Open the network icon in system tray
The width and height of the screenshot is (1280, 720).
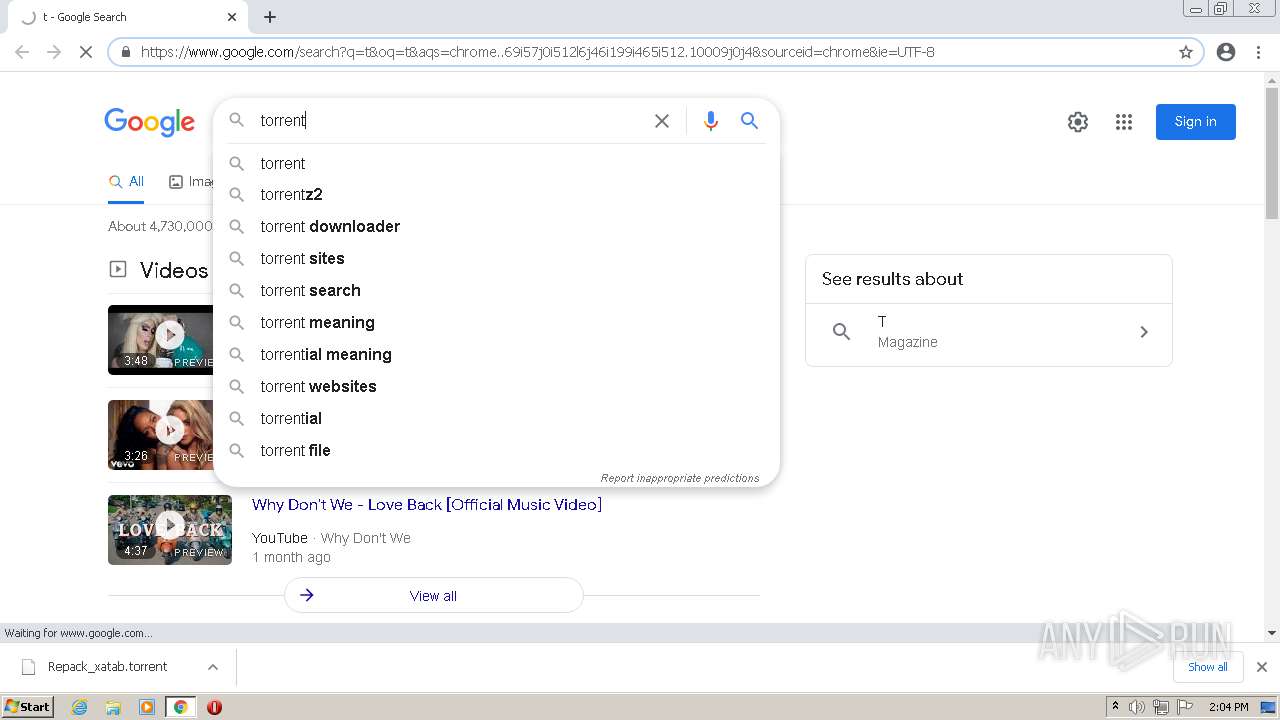[x=1160, y=707]
